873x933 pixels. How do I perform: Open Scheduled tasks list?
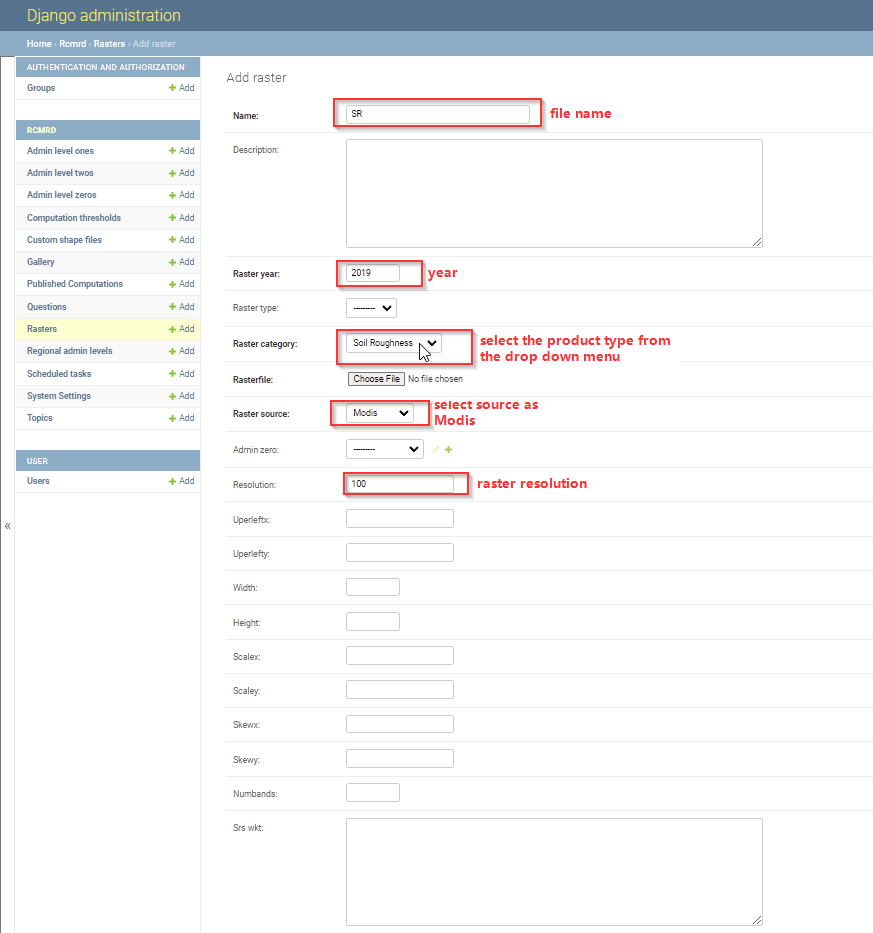pyautogui.click(x=59, y=374)
